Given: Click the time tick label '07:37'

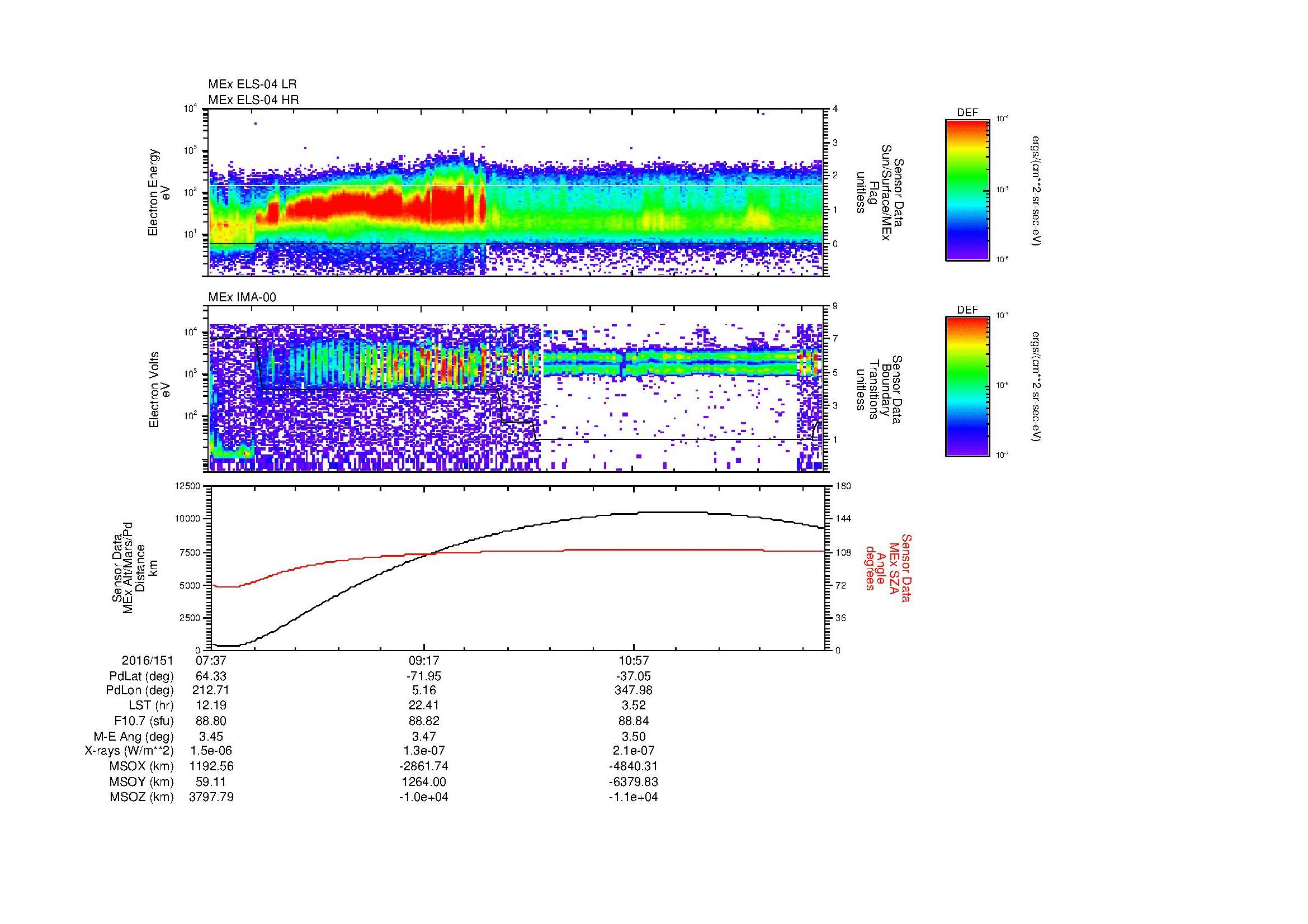Looking at the screenshot, I should click(x=211, y=661).
